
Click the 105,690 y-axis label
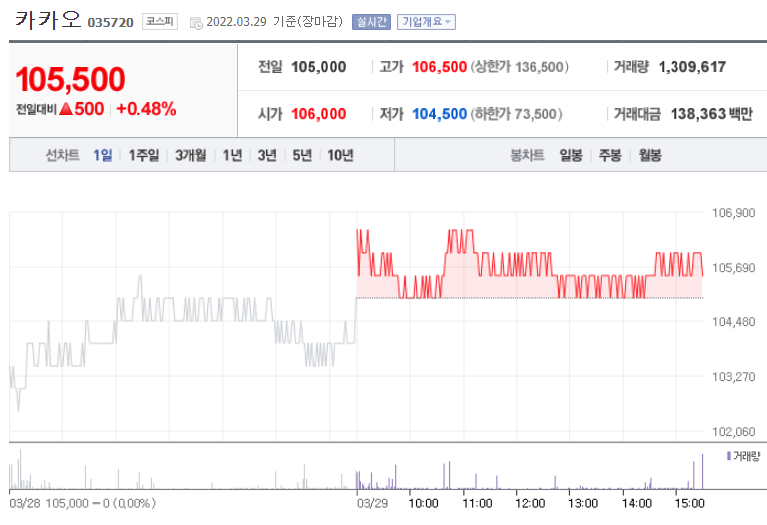click(733, 268)
